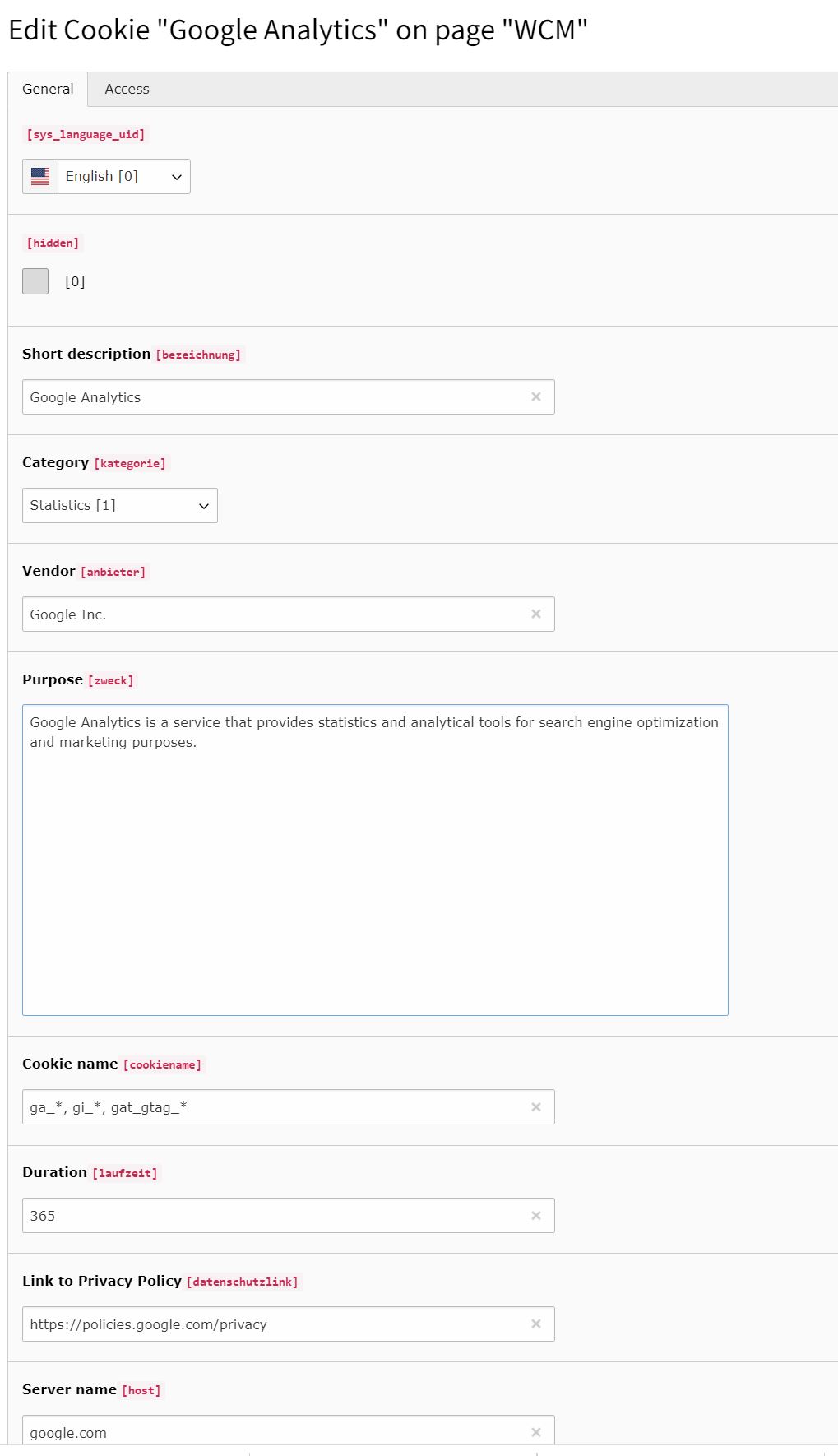
Task: Focus the Short description input field
Action: point(271,397)
